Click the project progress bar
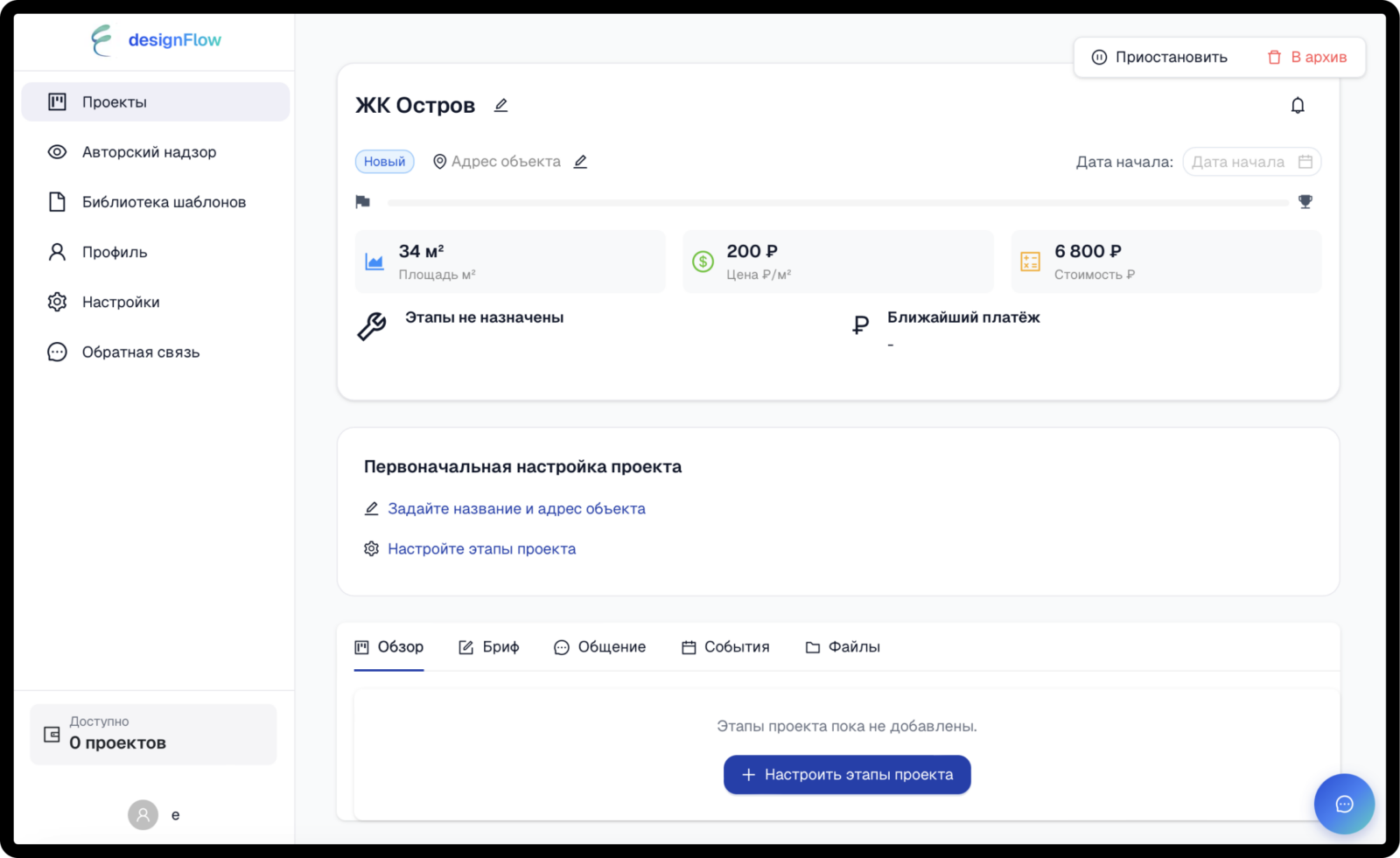This screenshot has height=858, width=1400. click(837, 203)
